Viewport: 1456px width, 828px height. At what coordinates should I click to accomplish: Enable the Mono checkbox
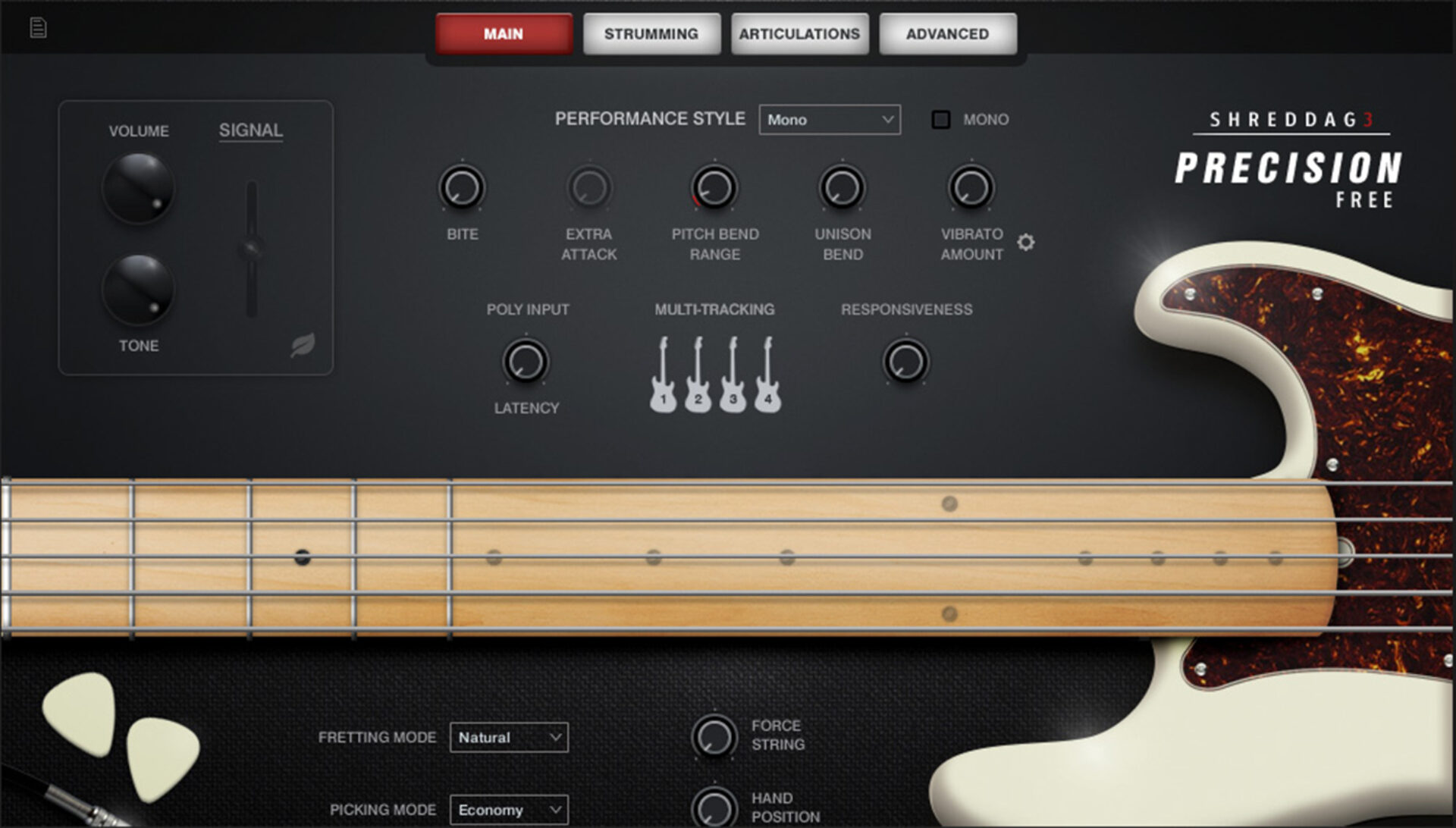click(940, 119)
